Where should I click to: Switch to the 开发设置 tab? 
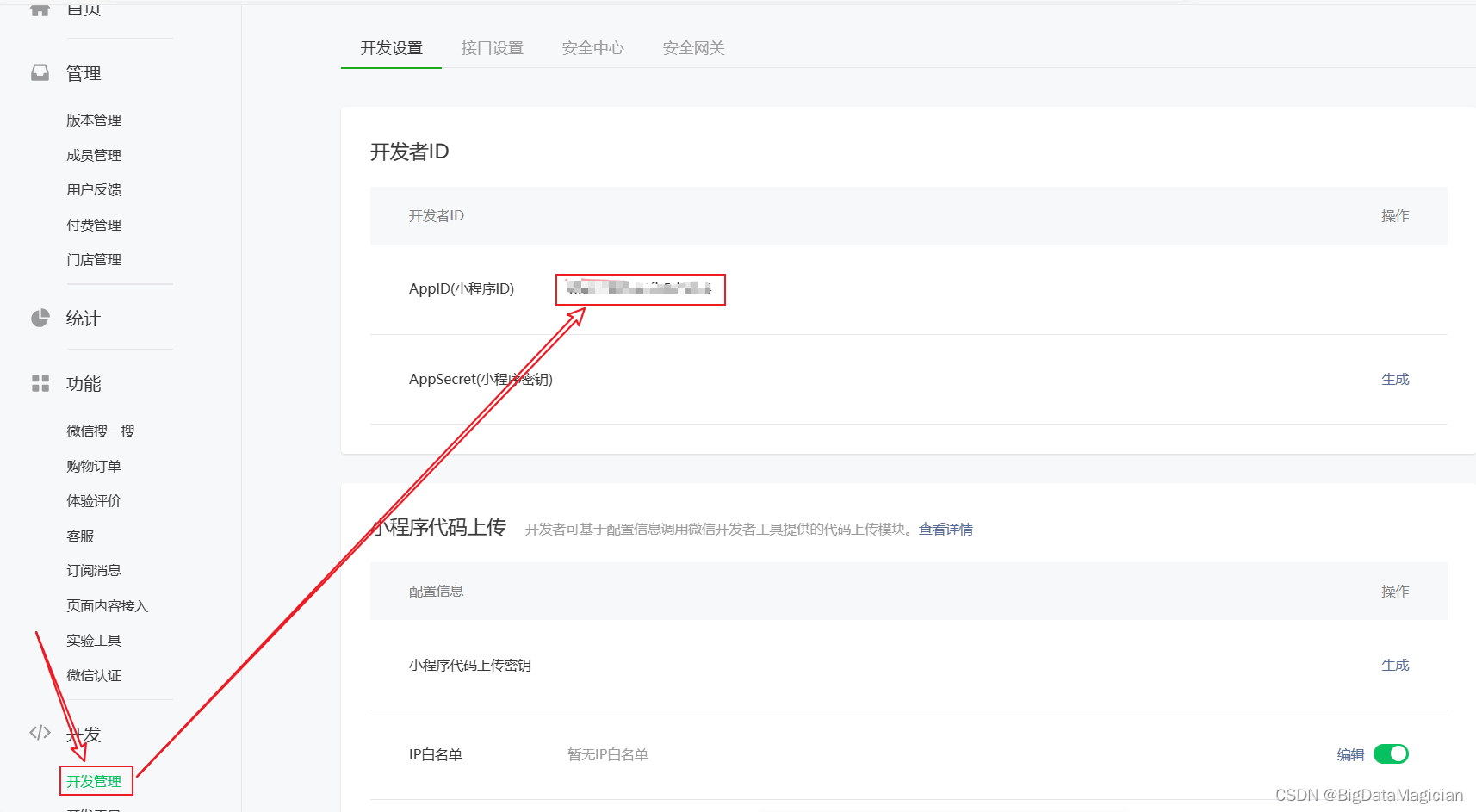pos(392,48)
